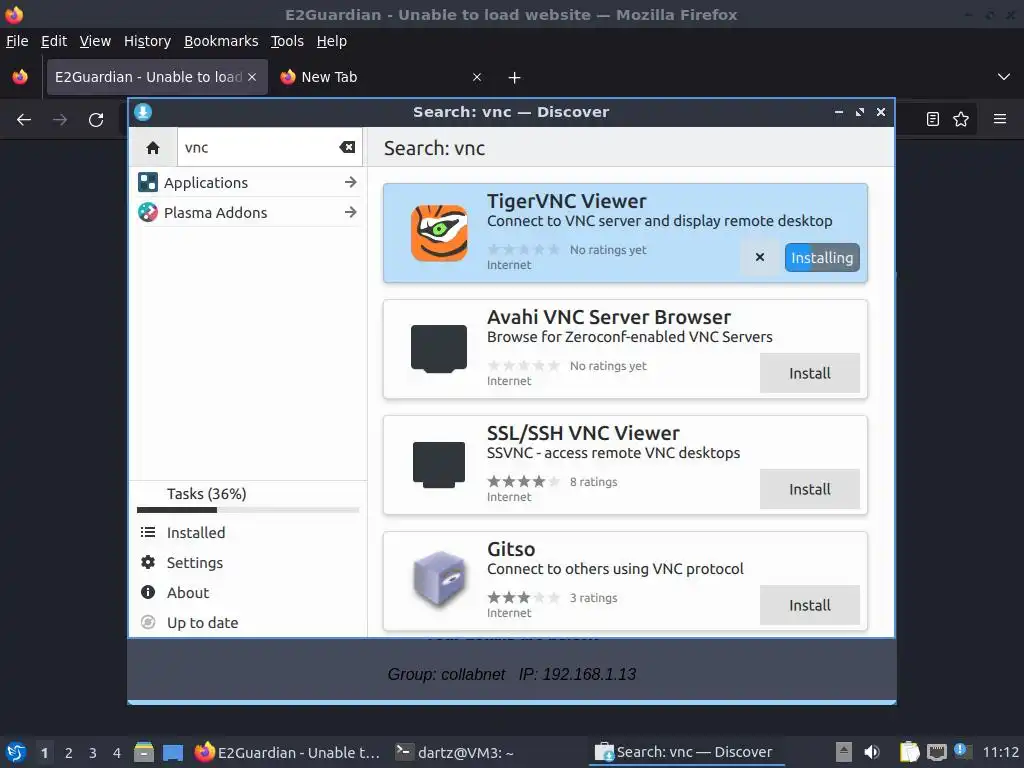The width and height of the screenshot is (1024, 768).
Task: Click the home icon in Discover
Action: (x=153, y=148)
